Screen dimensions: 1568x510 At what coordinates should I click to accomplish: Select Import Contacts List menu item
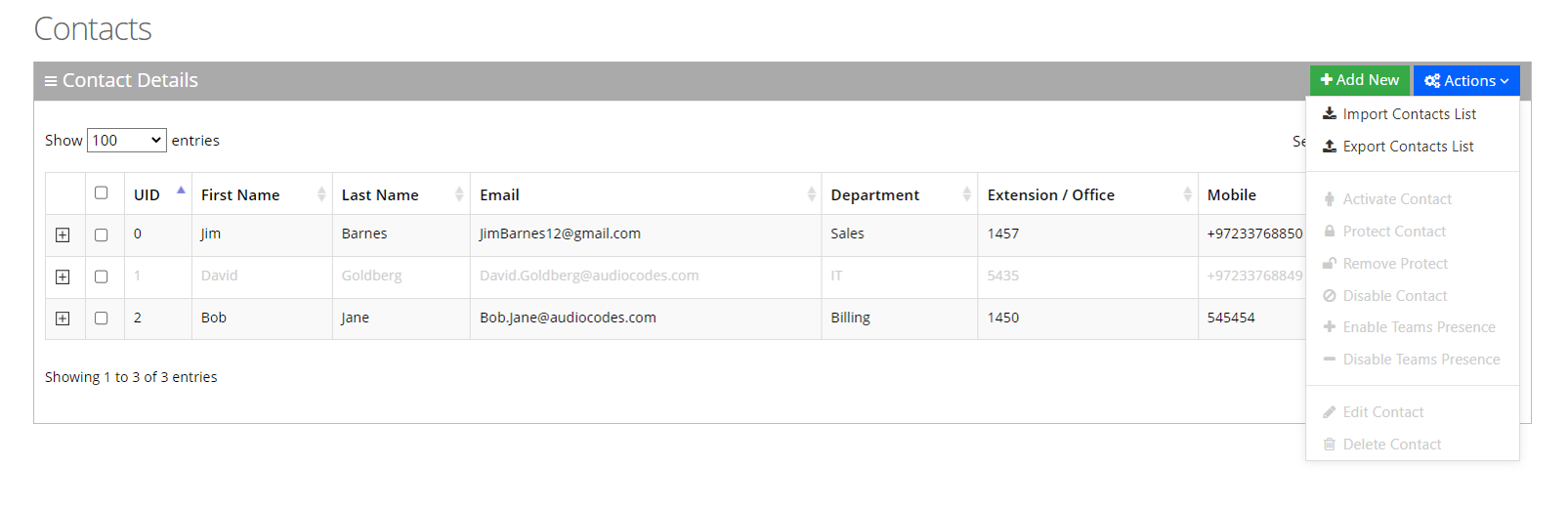click(1409, 114)
